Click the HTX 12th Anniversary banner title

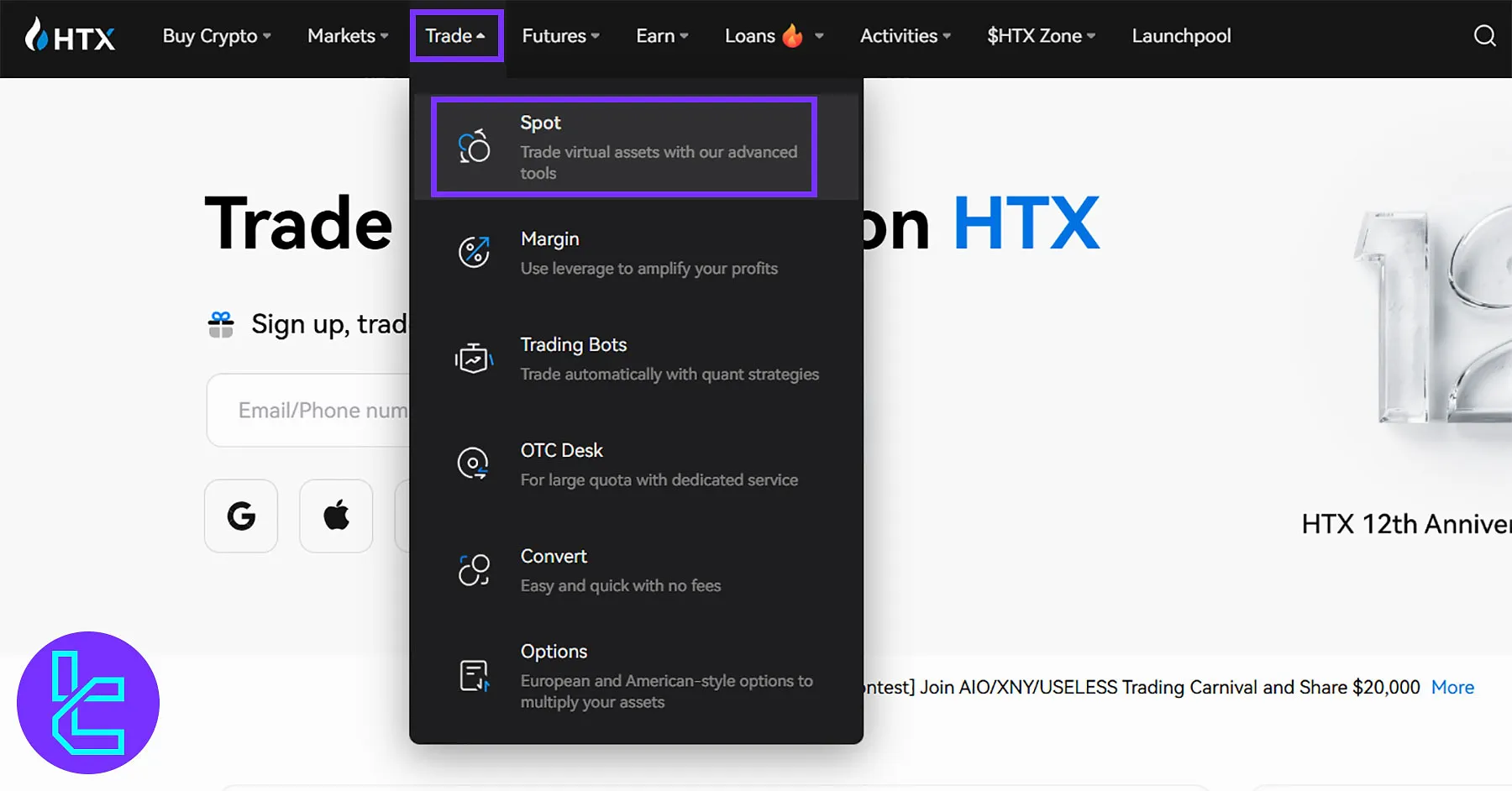pos(1406,524)
